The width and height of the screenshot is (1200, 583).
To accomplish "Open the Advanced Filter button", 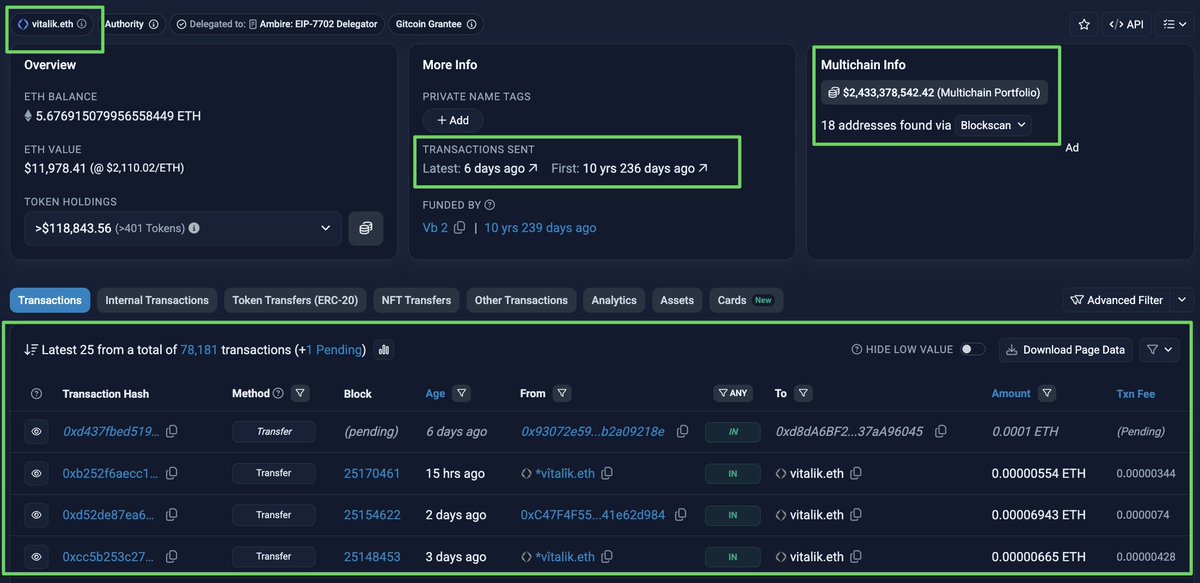I will pos(1116,300).
